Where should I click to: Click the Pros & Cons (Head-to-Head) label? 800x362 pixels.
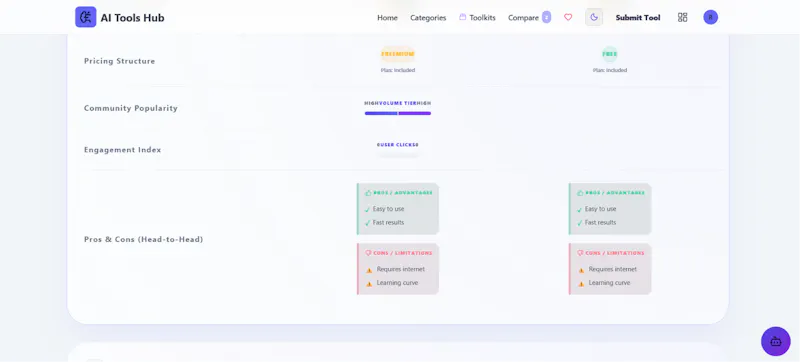pyautogui.click(x=143, y=239)
